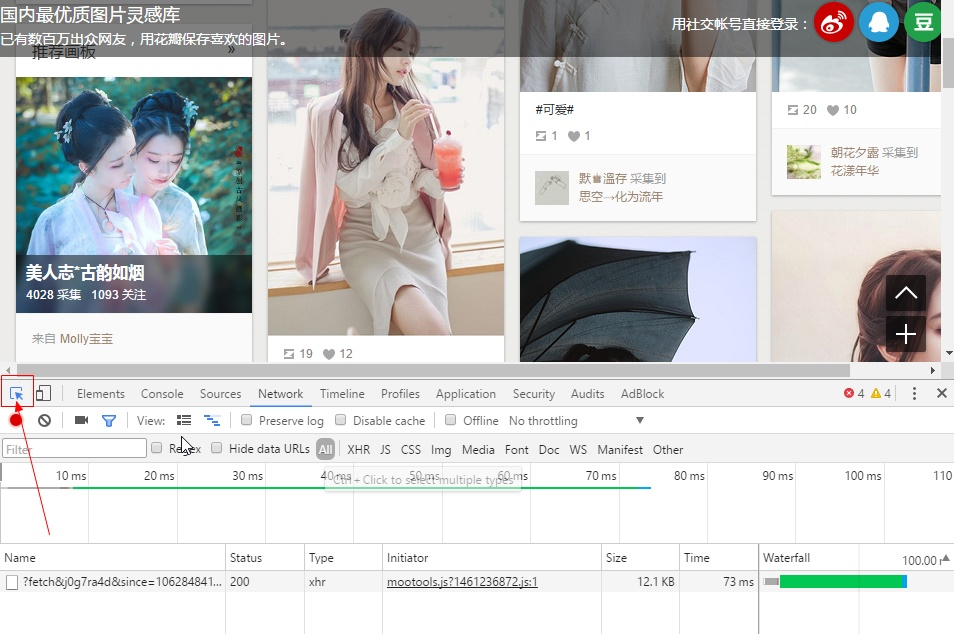
Task: Enable the Preserve log checkbox
Action: point(247,420)
